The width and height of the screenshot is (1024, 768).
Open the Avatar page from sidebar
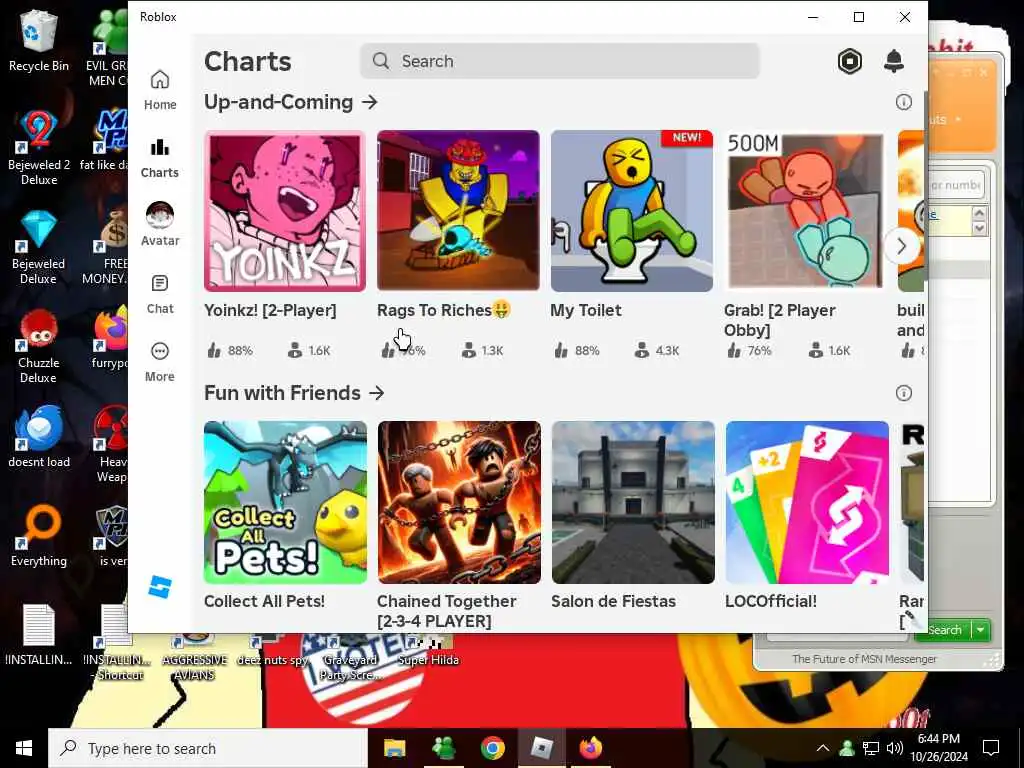(x=160, y=225)
